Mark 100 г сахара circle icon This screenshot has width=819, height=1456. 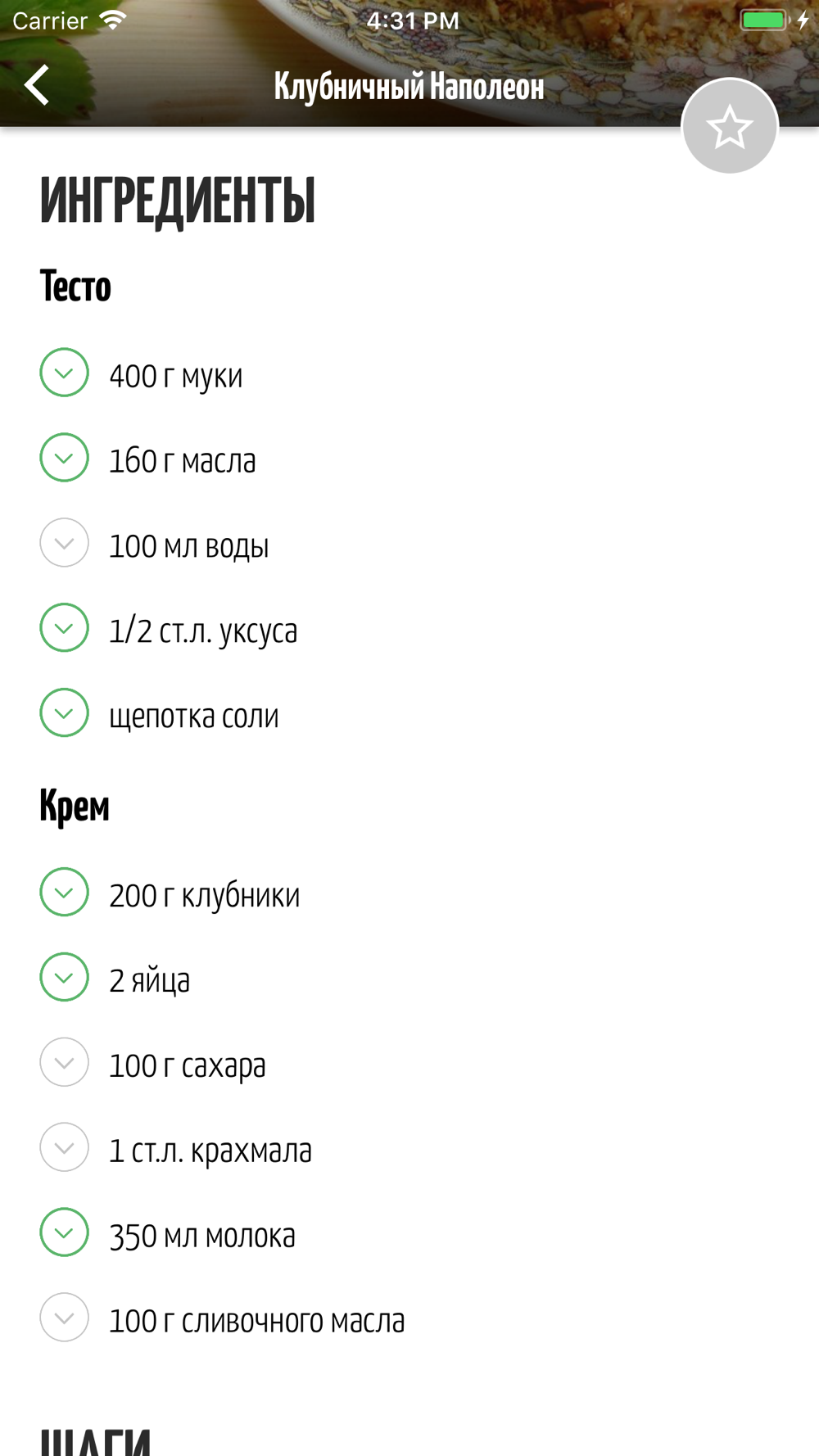click(x=64, y=1063)
